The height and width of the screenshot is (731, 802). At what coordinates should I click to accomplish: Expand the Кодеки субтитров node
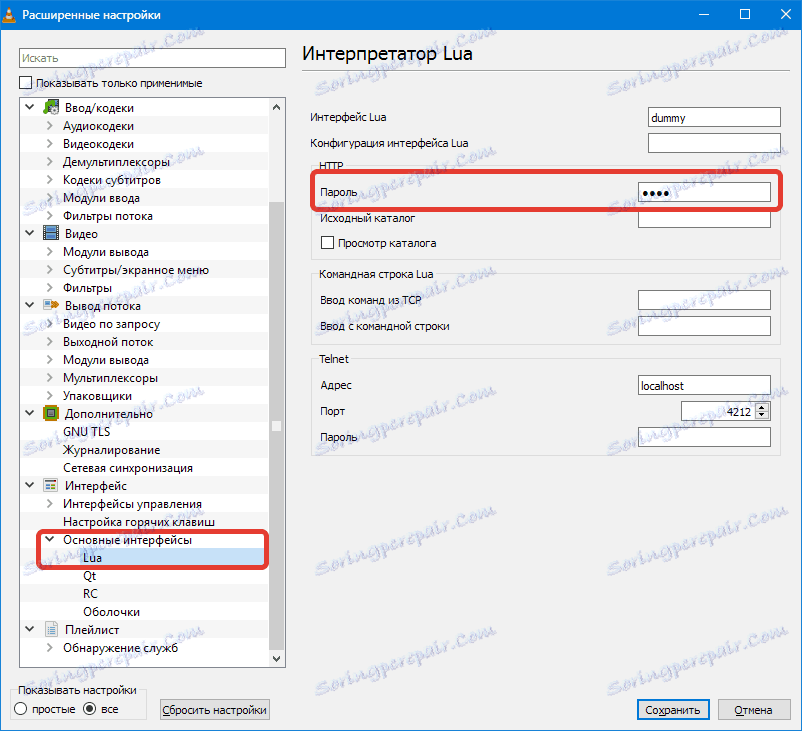click(50, 180)
